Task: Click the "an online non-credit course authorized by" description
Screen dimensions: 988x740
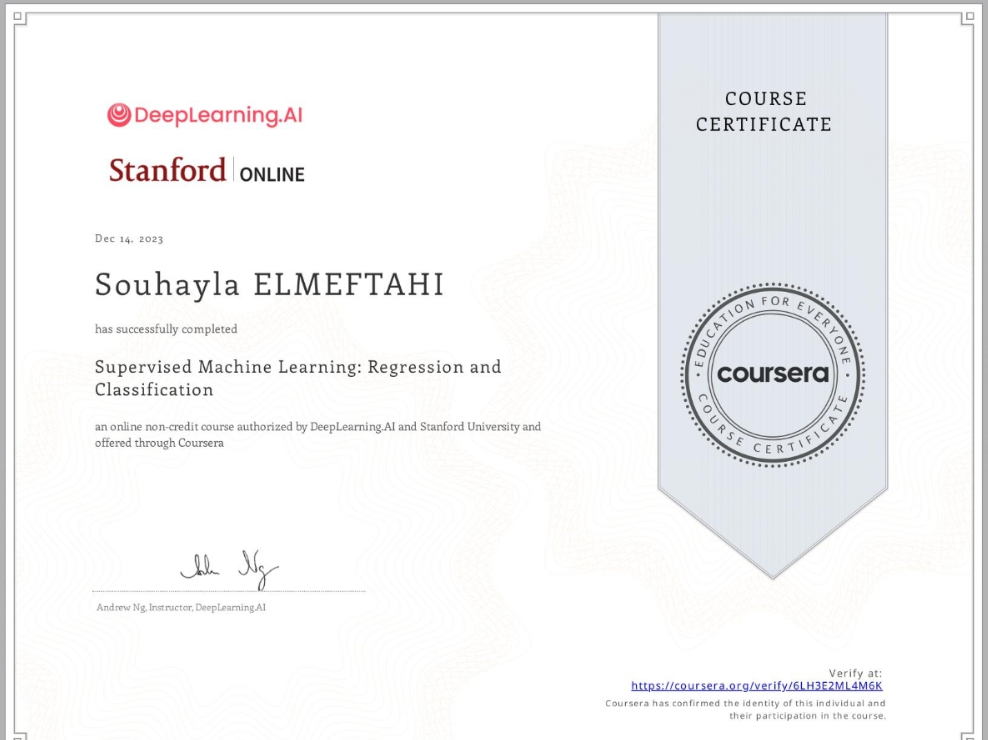Action: click(x=318, y=434)
